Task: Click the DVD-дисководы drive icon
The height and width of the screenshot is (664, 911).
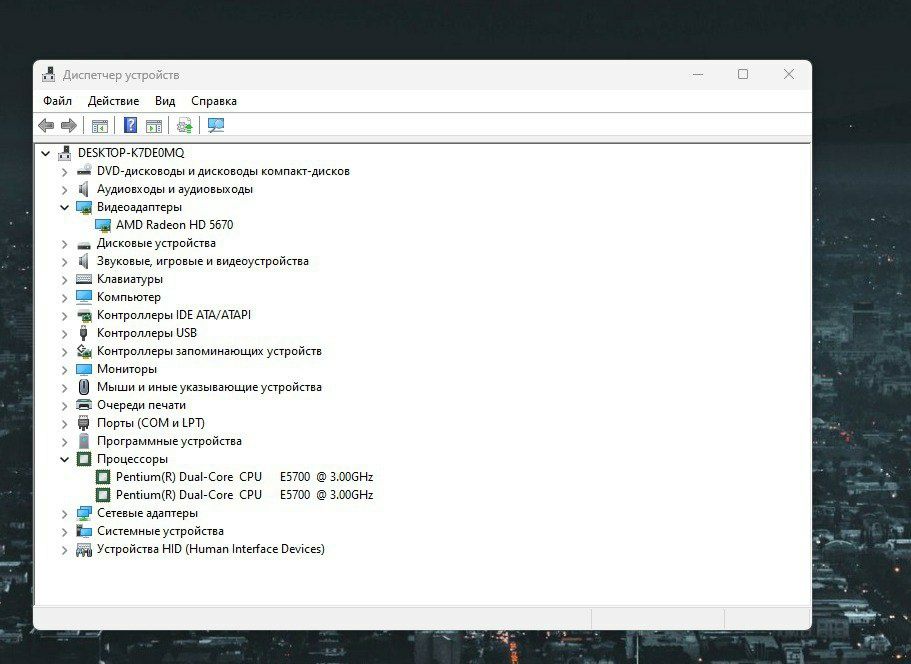Action: pos(84,171)
